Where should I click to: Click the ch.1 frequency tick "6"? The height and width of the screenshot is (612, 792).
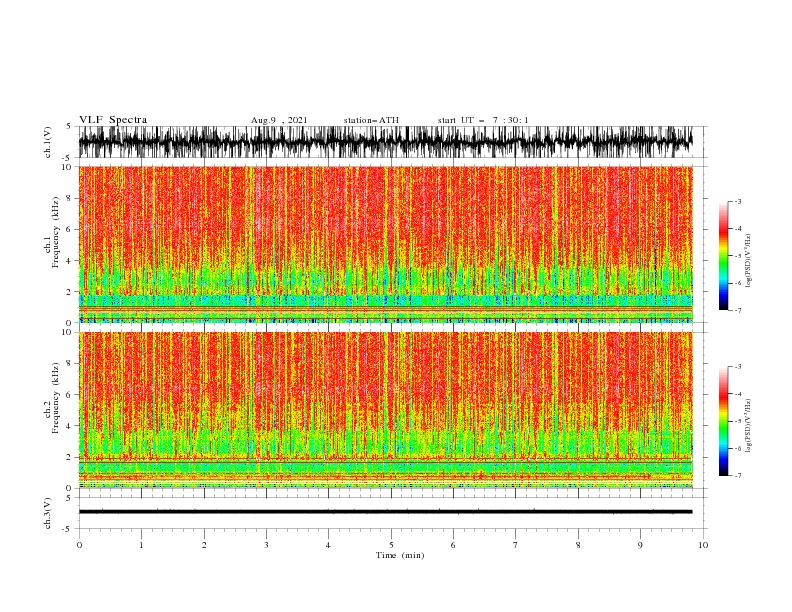tap(70, 229)
